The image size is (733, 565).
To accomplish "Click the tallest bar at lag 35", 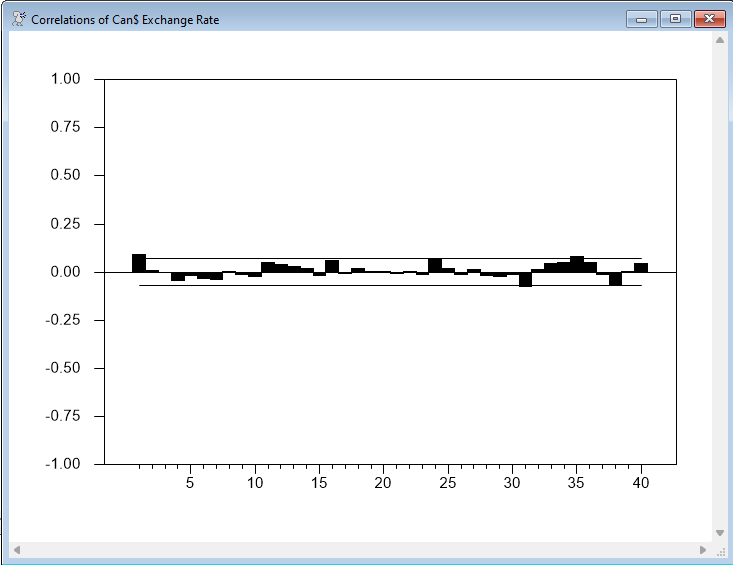I will (x=577, y=264).
